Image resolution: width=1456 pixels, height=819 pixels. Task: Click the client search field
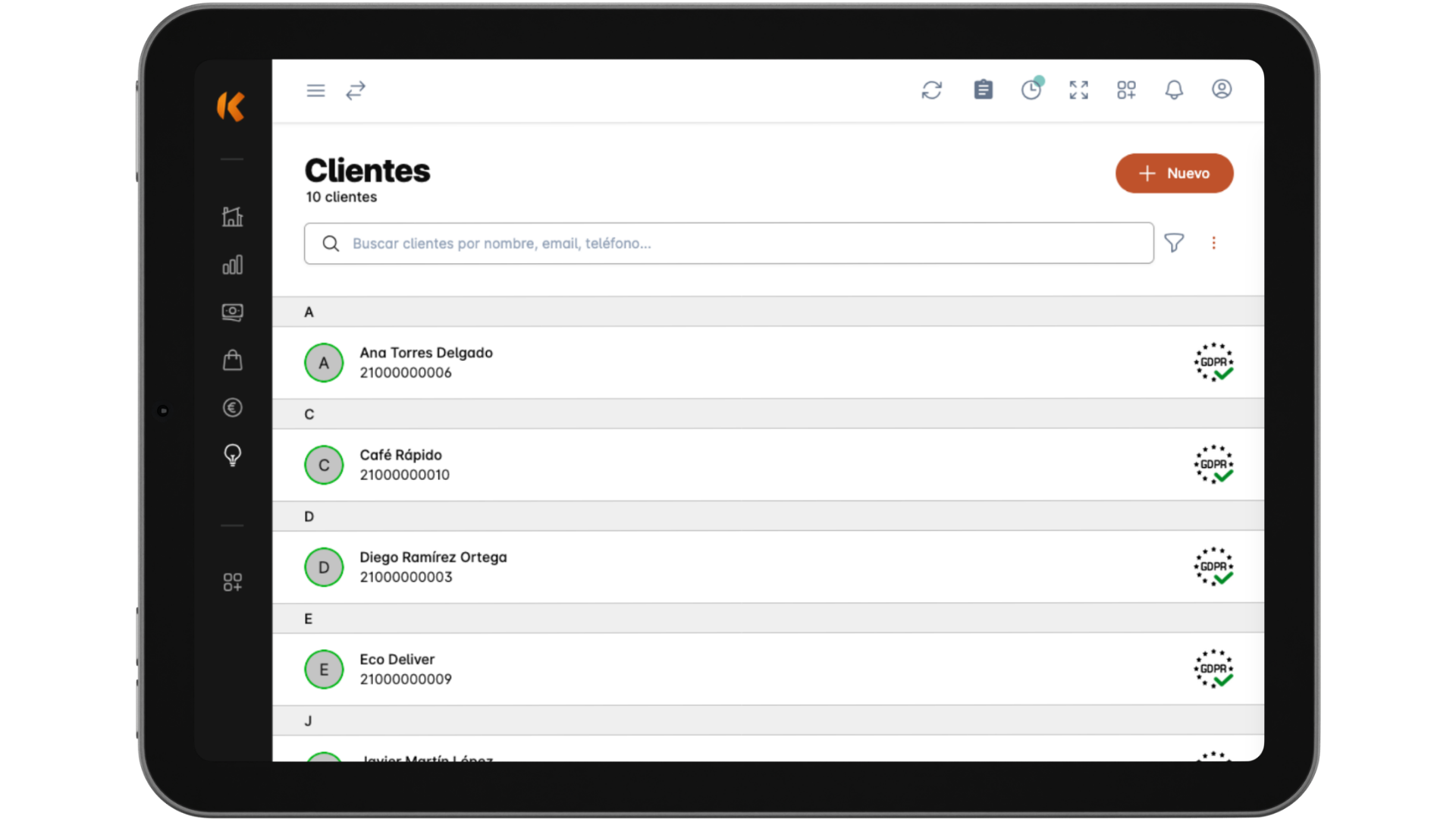point(728,243)
